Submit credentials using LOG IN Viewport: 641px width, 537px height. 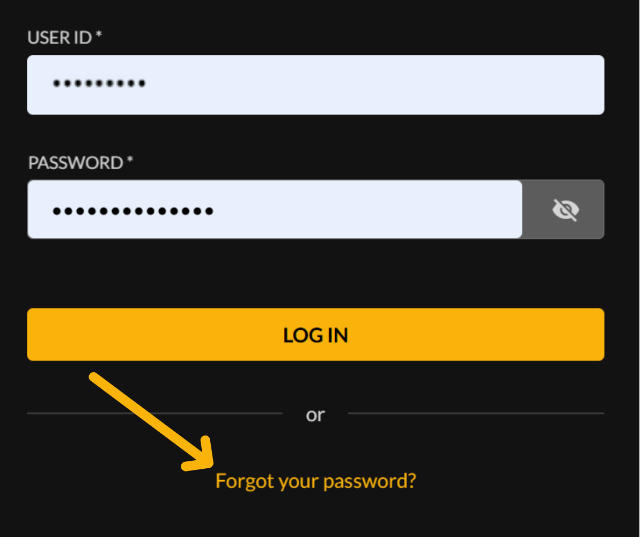pos(315,334)
